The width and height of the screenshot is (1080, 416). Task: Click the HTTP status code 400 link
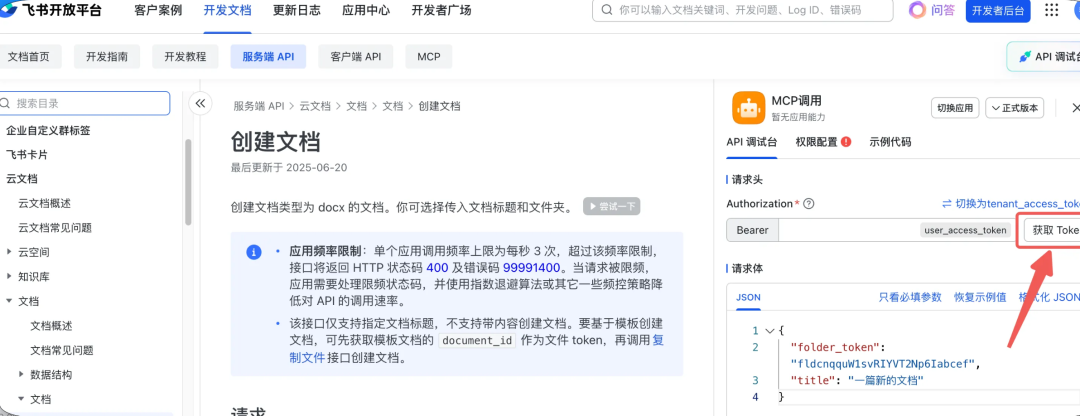437,267
